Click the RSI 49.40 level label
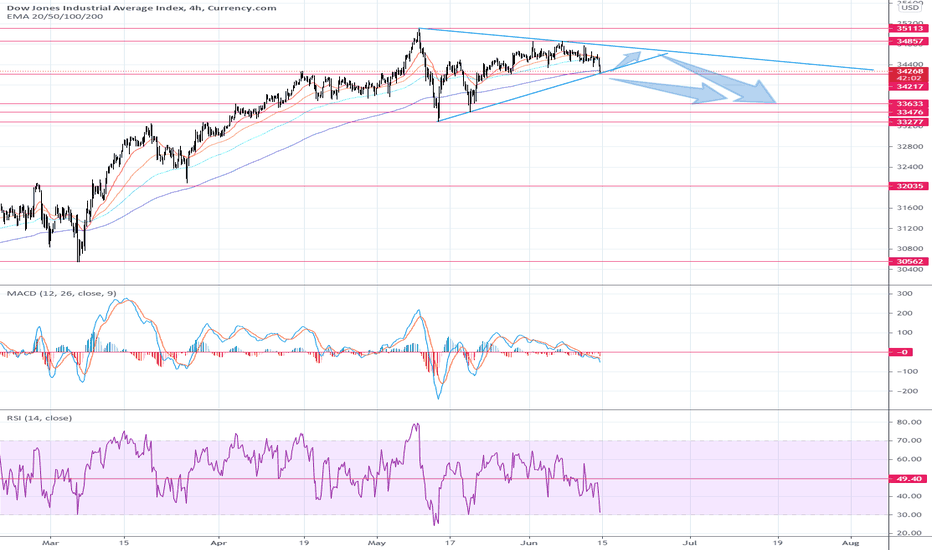Viewport: 932px width, 550px height. coord(908,479)
